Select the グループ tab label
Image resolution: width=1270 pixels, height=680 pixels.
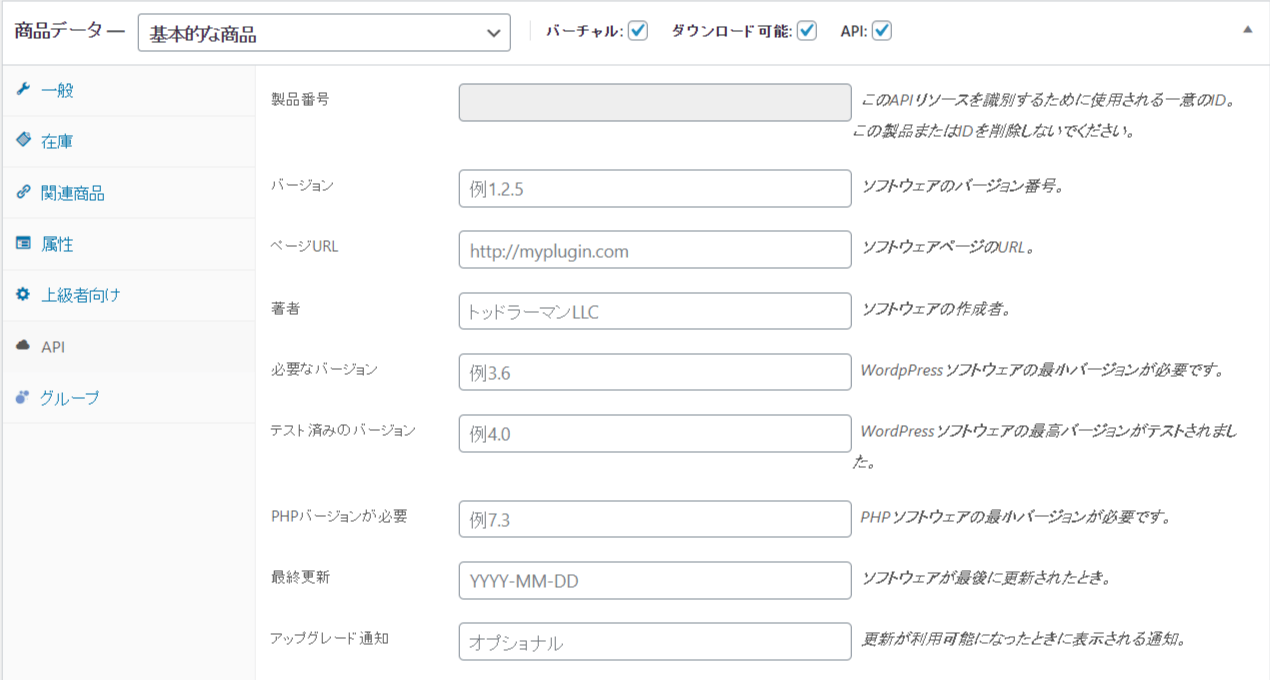70,398
